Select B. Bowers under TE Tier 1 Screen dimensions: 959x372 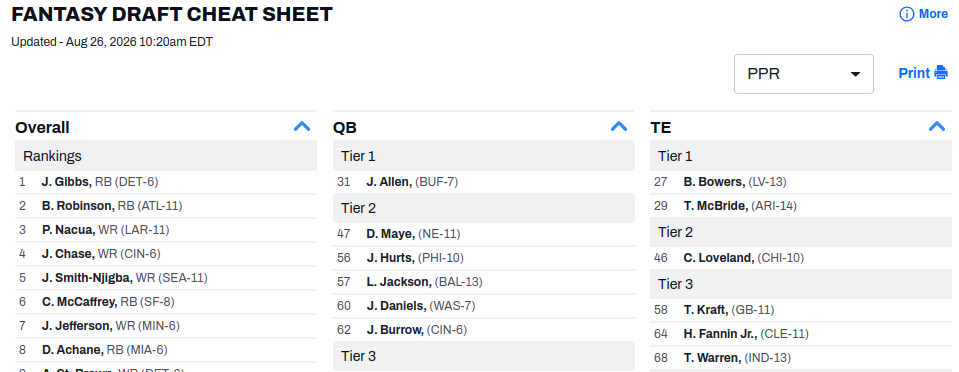point(714,182)
